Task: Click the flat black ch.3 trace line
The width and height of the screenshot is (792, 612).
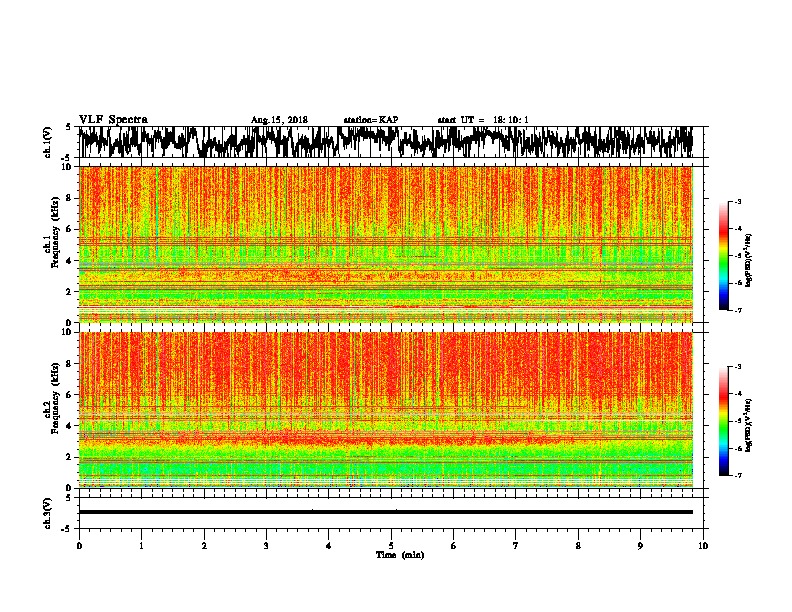Action: [385, 512]
